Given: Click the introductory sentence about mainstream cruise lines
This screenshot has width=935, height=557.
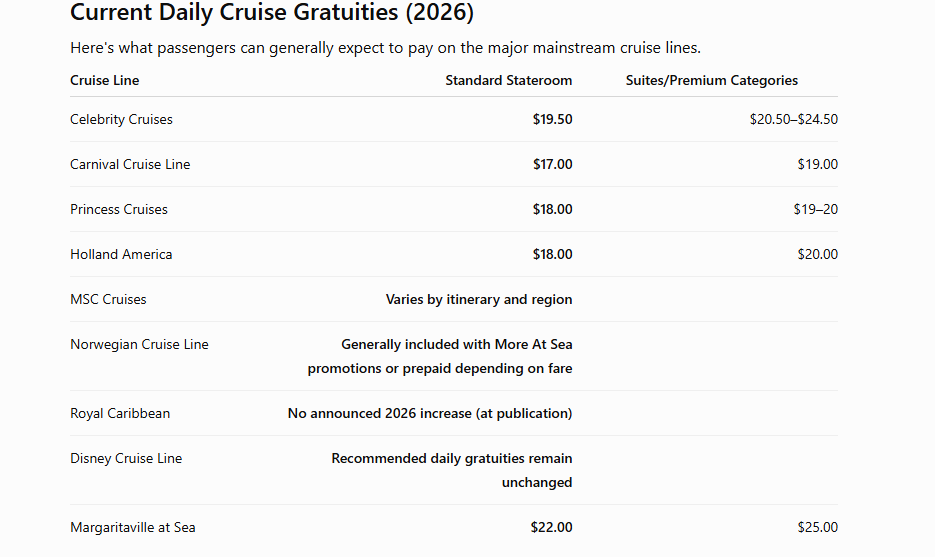Looking at the screenshot, I should pos(385,48).
